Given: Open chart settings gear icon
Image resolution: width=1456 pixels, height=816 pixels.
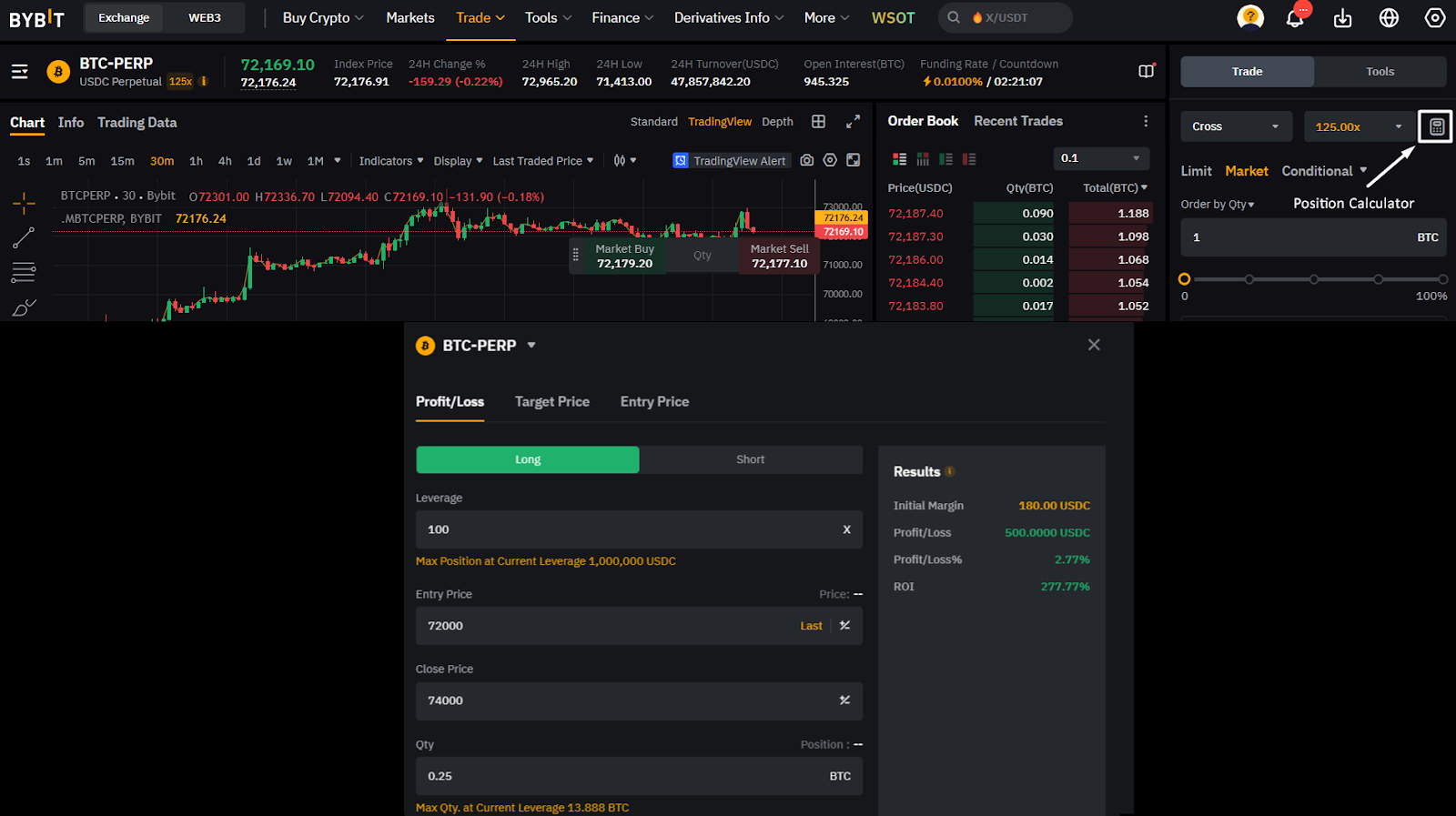Looking at the screenshot, I should (830, 160).
